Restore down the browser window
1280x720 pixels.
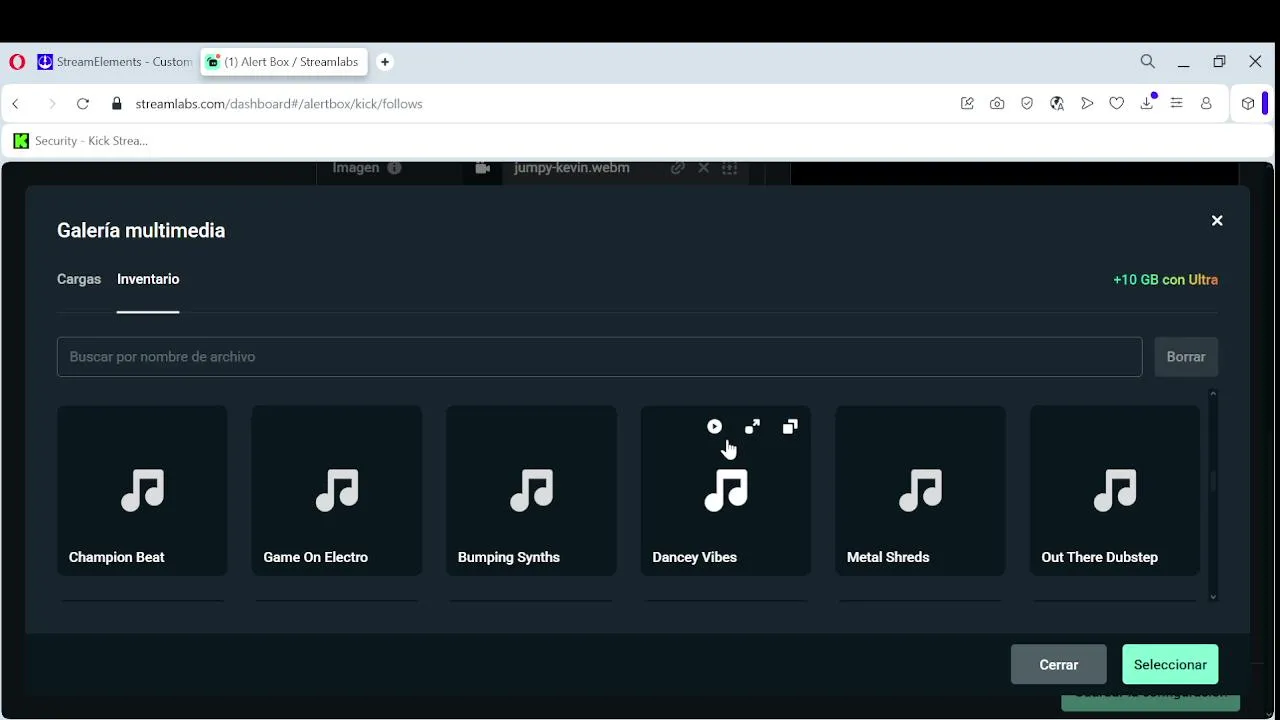pos(1220,62)
